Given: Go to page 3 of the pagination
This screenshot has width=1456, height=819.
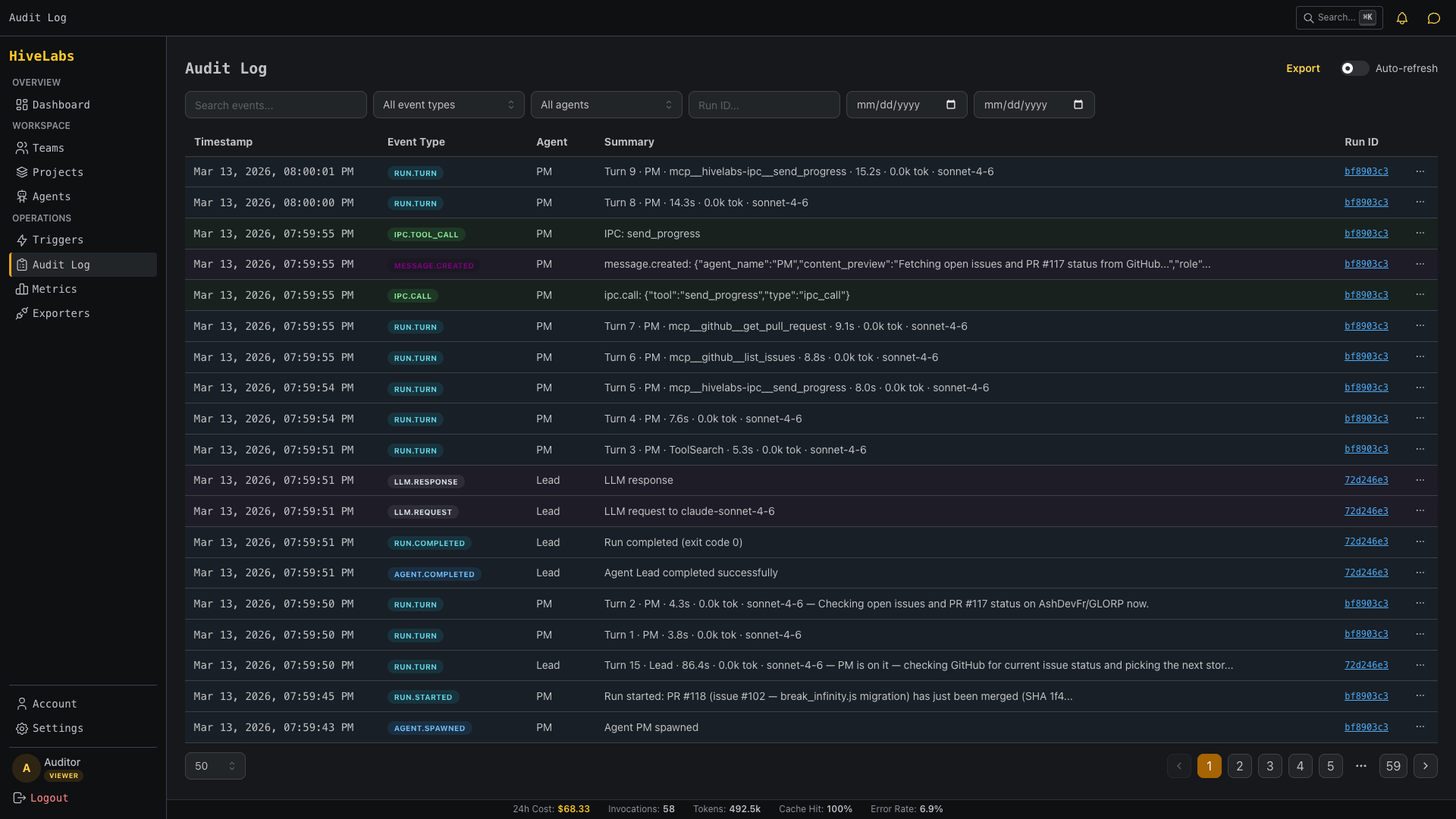Looking at the screenshot, I should coord(1269,766).
